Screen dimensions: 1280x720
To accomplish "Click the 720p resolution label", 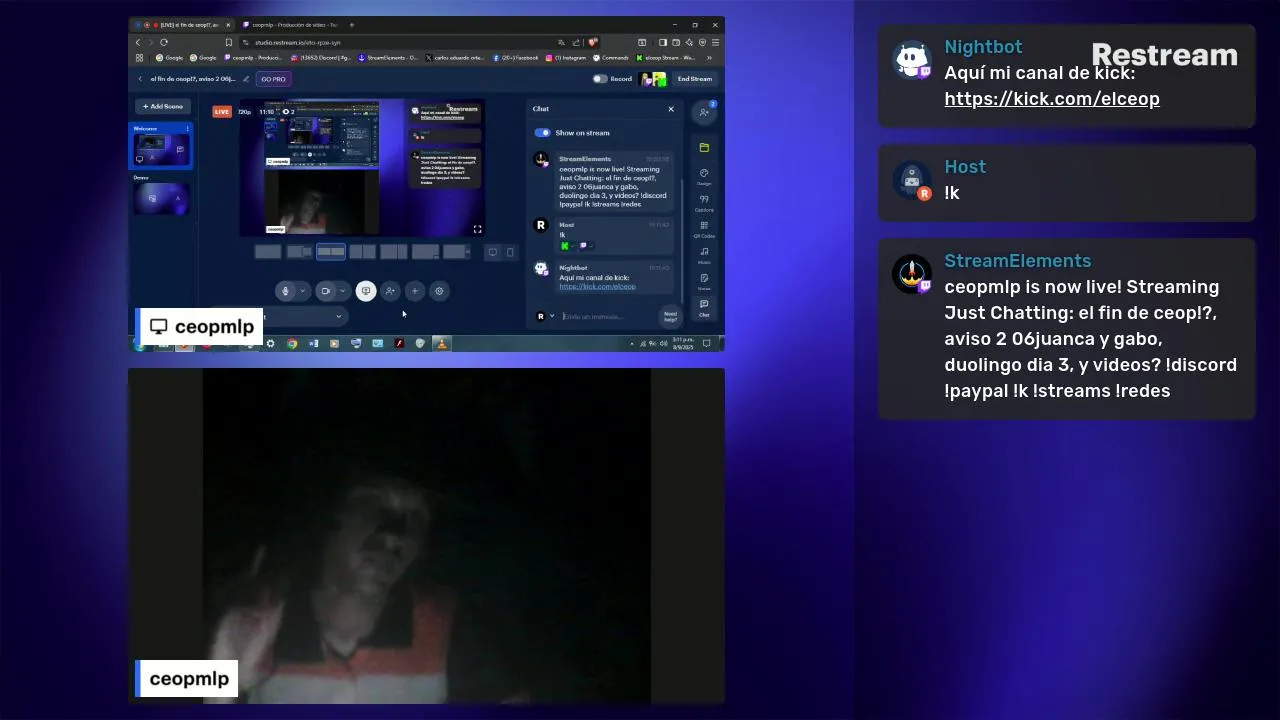I will click(x=244, y=111).
